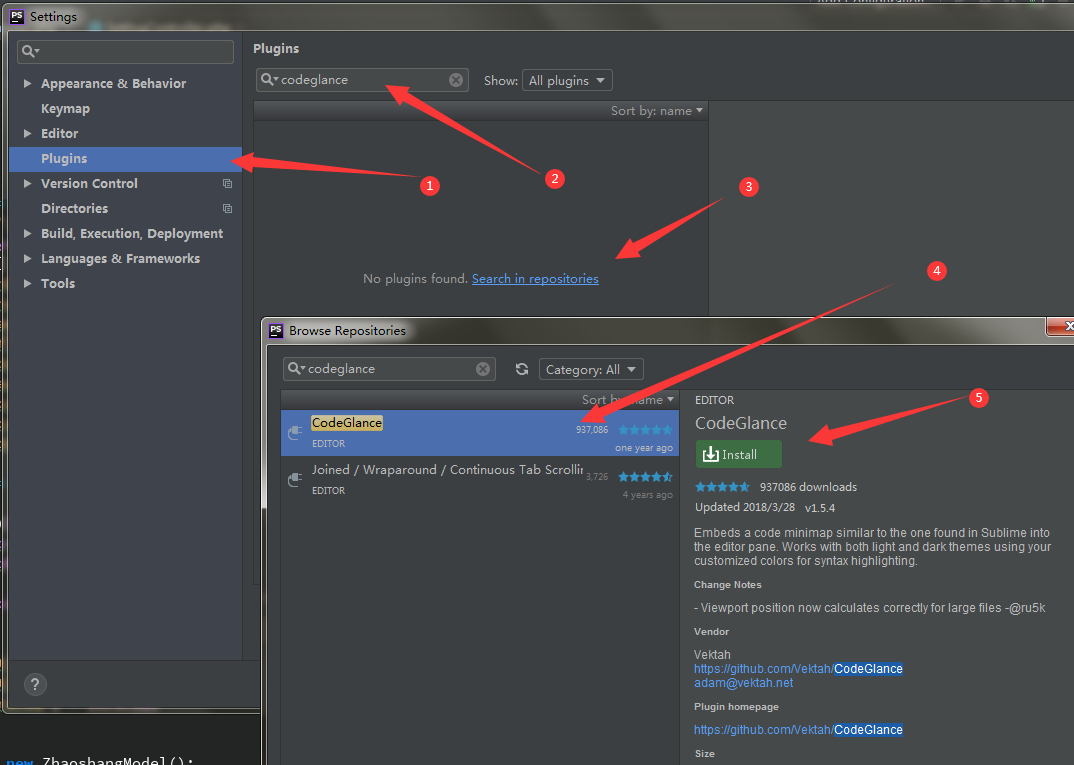
Task: Open the GitHub link under Plugin homepage
Action: click(798, 730)
